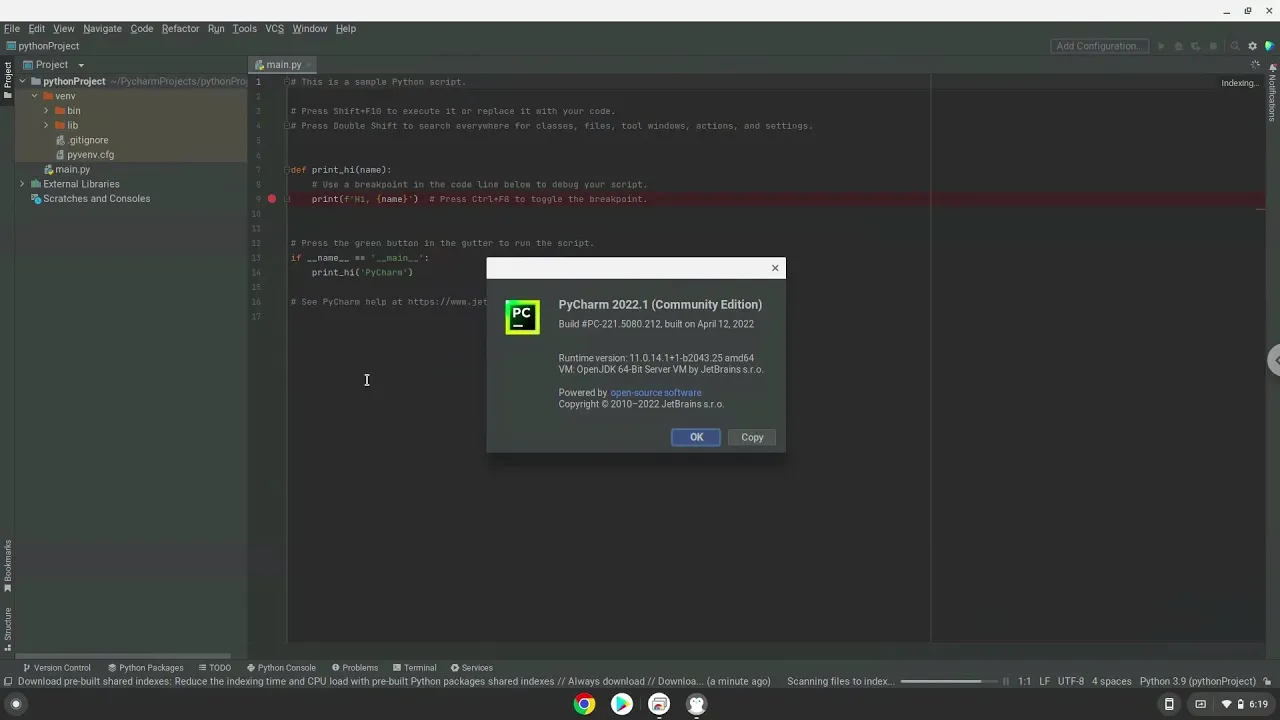Click the line separator LF widget
This screenshot has height=720, width=1280.
pyautogui.click(x=1044, y=682)
